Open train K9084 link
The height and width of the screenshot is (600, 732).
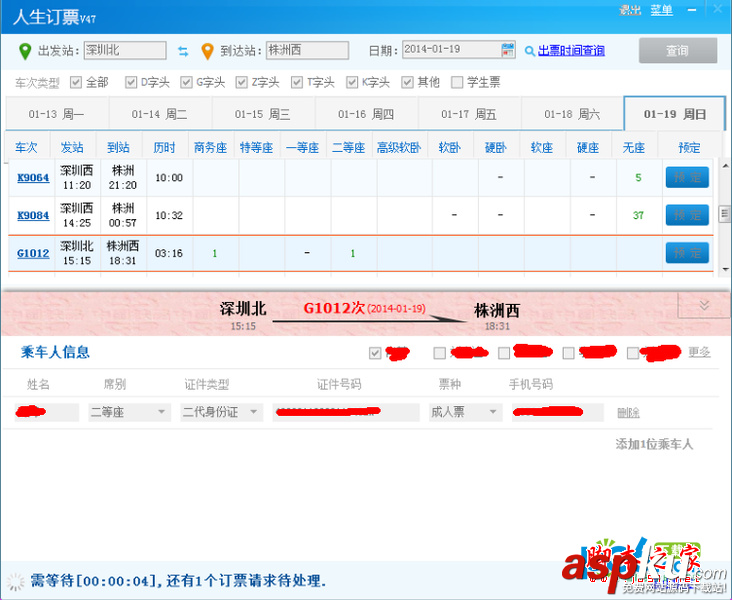point(33,216)
